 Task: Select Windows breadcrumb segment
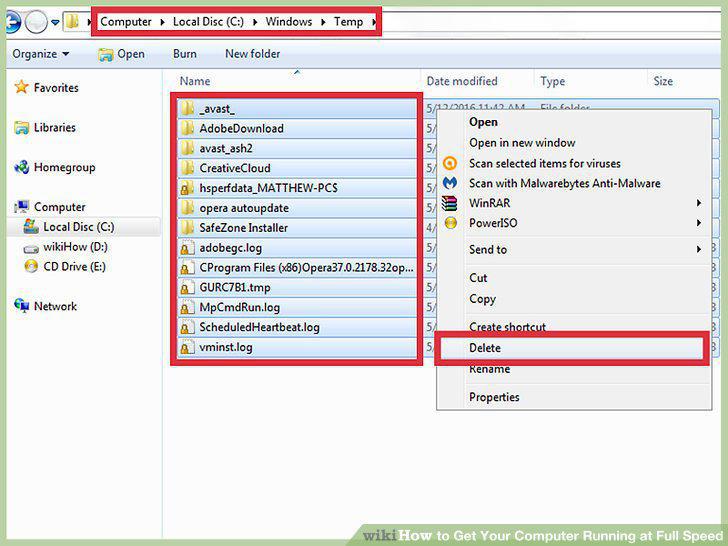tap(288, 22)
